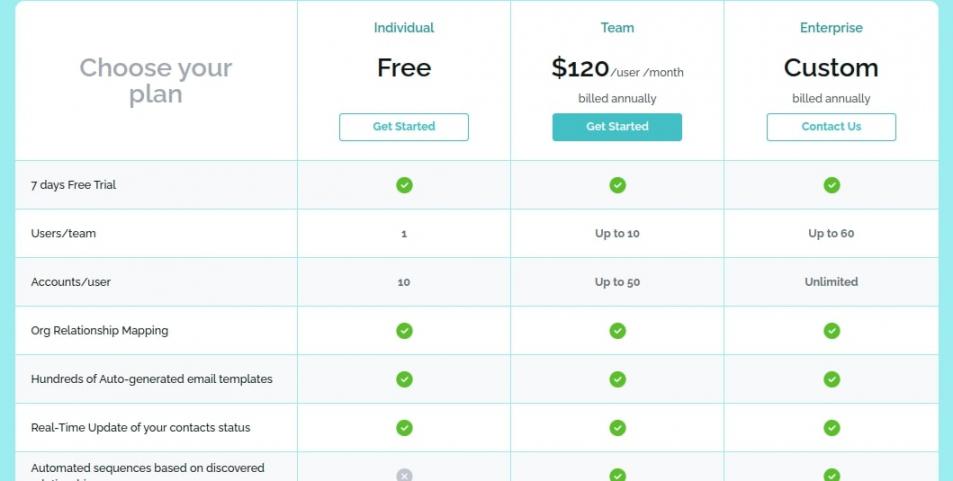Click the Team plan's "Up to 50" accounts value
Image resolution: width=953 pixels, height=481 pixels.
click(618, 282)
